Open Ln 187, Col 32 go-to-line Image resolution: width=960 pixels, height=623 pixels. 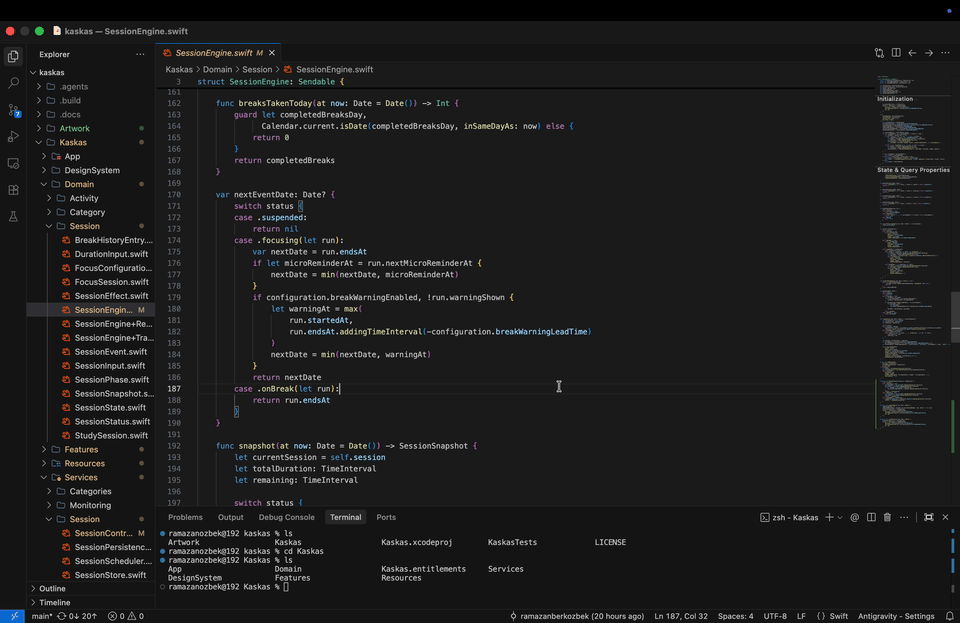pos(681,616)
